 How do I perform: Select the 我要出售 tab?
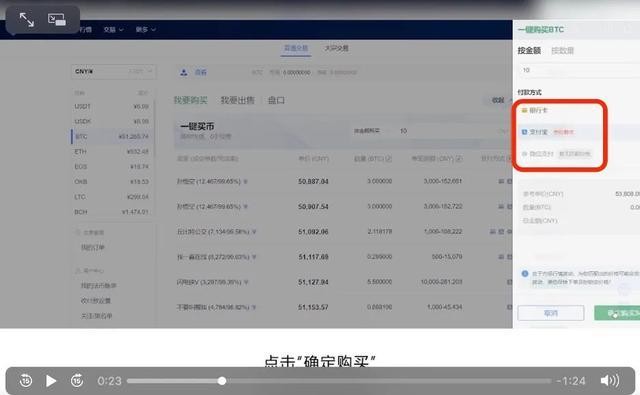pyautogui.click(x=238, y=100)
